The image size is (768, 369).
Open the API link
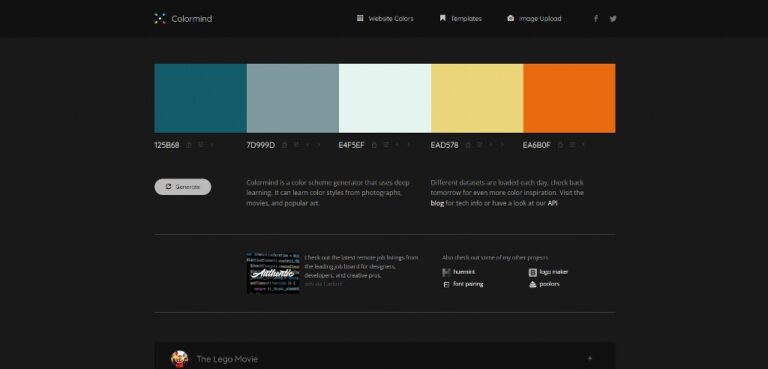[x=552, y=203]
